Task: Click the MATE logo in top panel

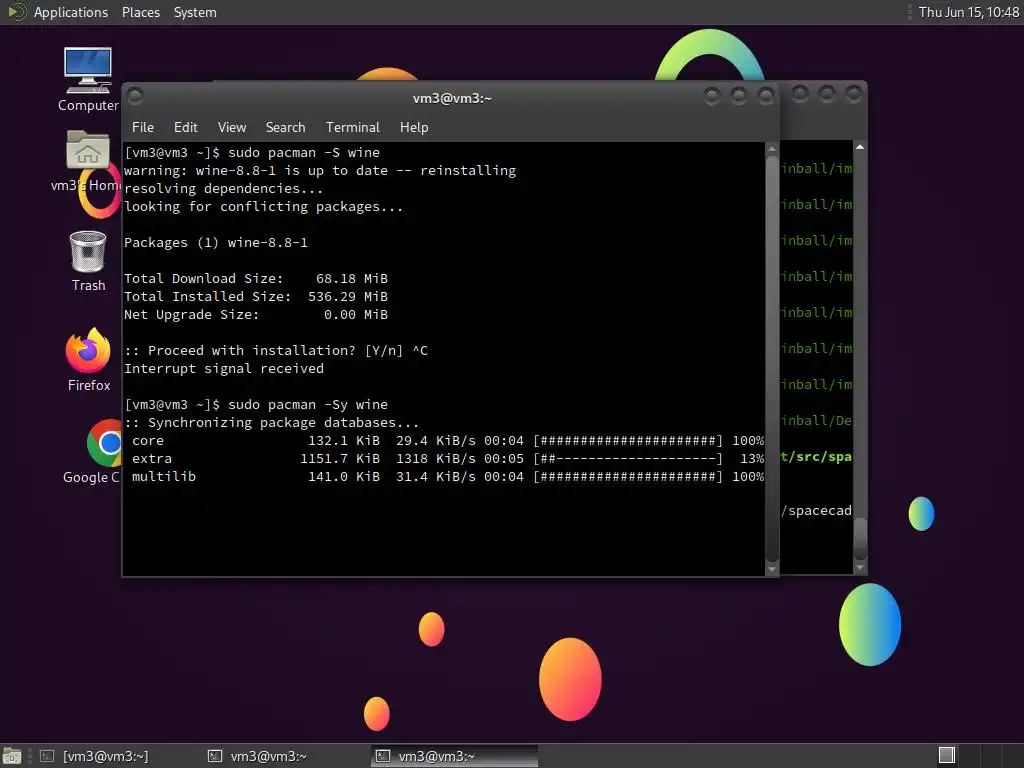Action: click(x=16, y=12)
